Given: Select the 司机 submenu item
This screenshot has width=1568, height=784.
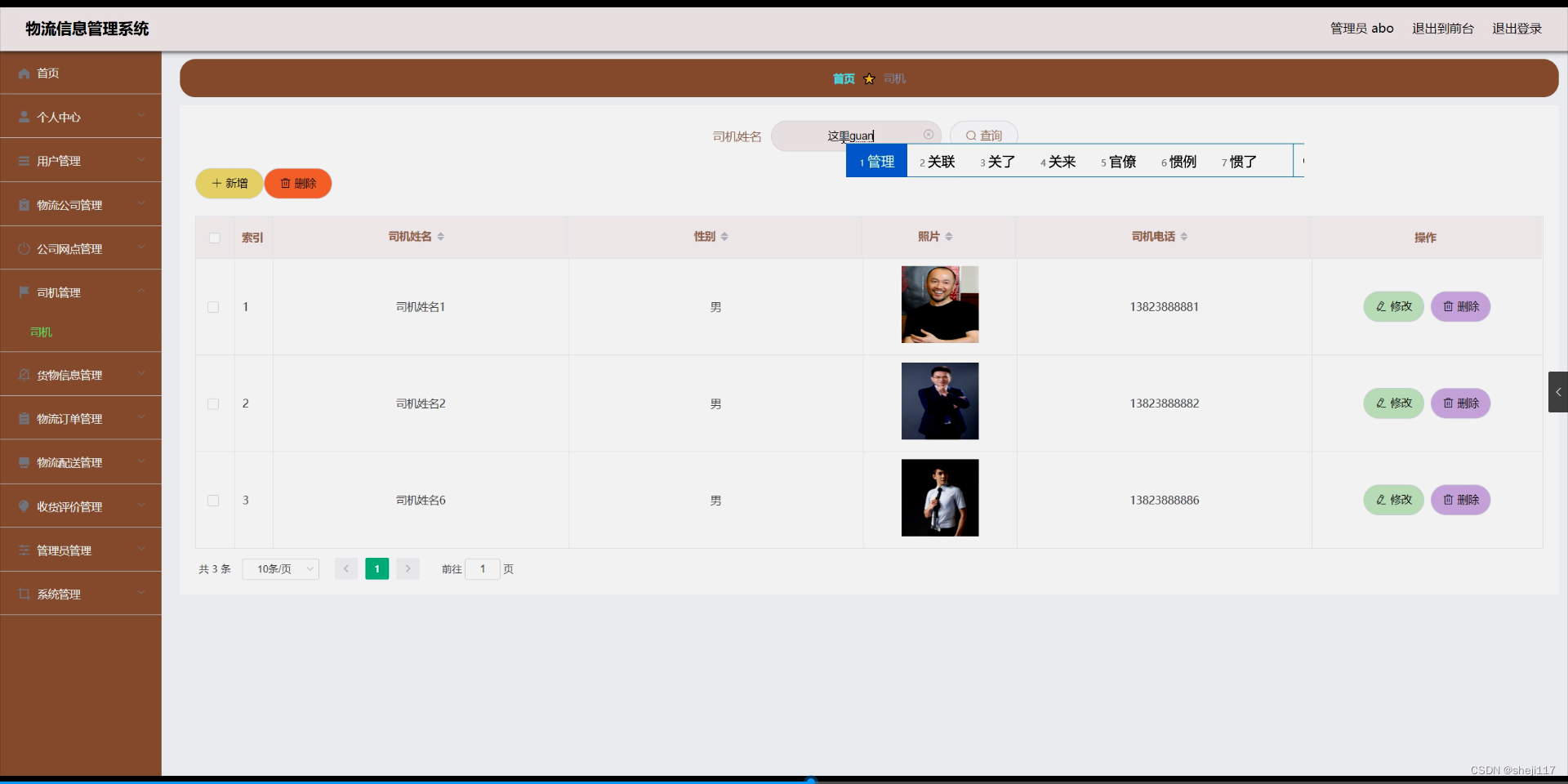Looking at the screenshot, I should [40, 332].
